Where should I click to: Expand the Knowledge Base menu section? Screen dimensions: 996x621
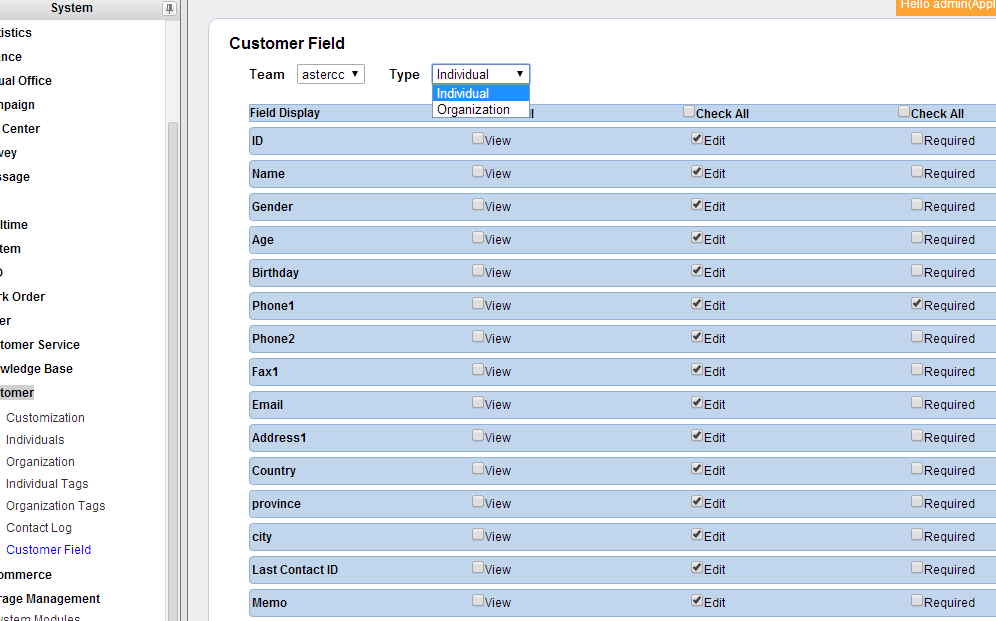click(x=36, y=369)
